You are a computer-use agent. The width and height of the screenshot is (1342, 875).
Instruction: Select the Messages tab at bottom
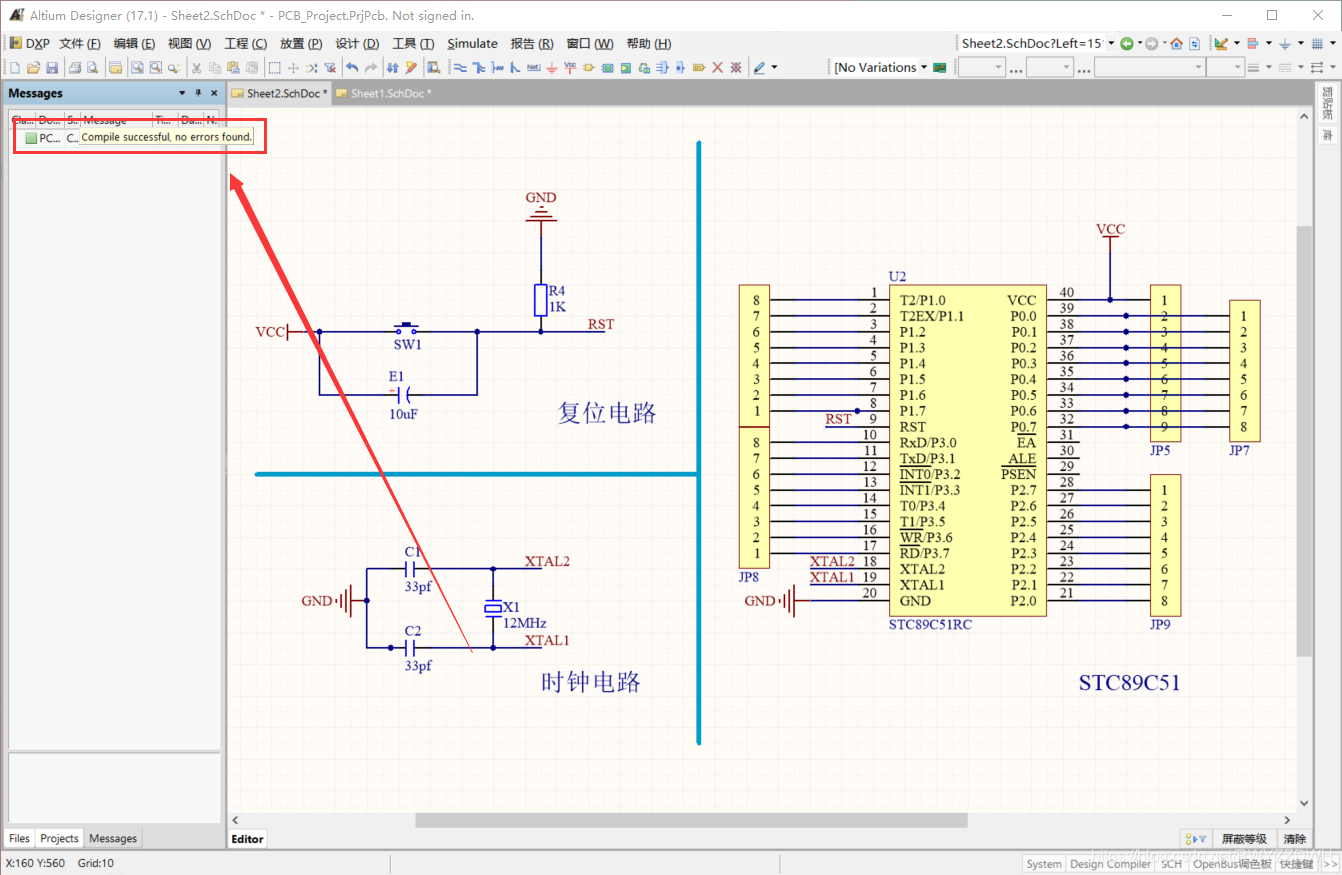[x=113, y=838]
